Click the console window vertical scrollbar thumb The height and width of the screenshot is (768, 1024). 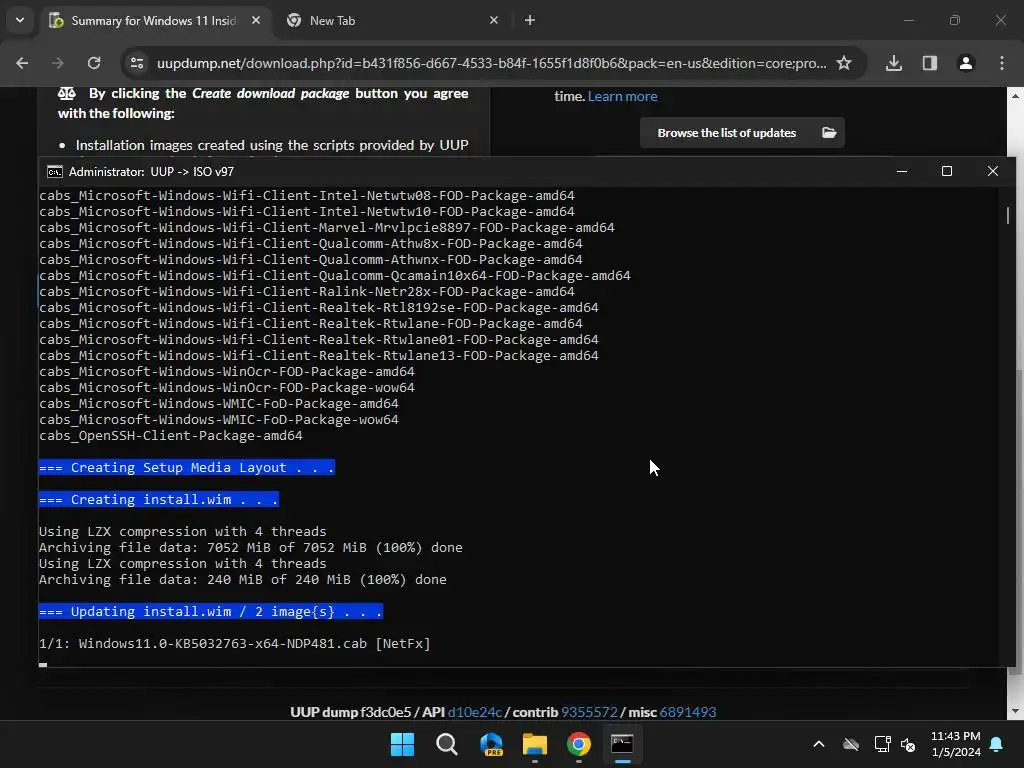click(x=1008, y=216)
